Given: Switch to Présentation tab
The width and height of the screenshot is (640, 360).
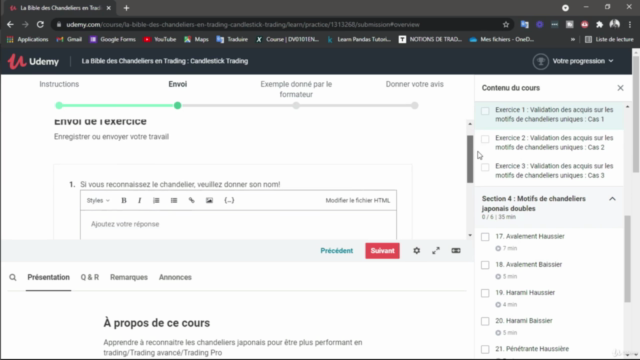Looking at the screenshot, I should (48, 278).
